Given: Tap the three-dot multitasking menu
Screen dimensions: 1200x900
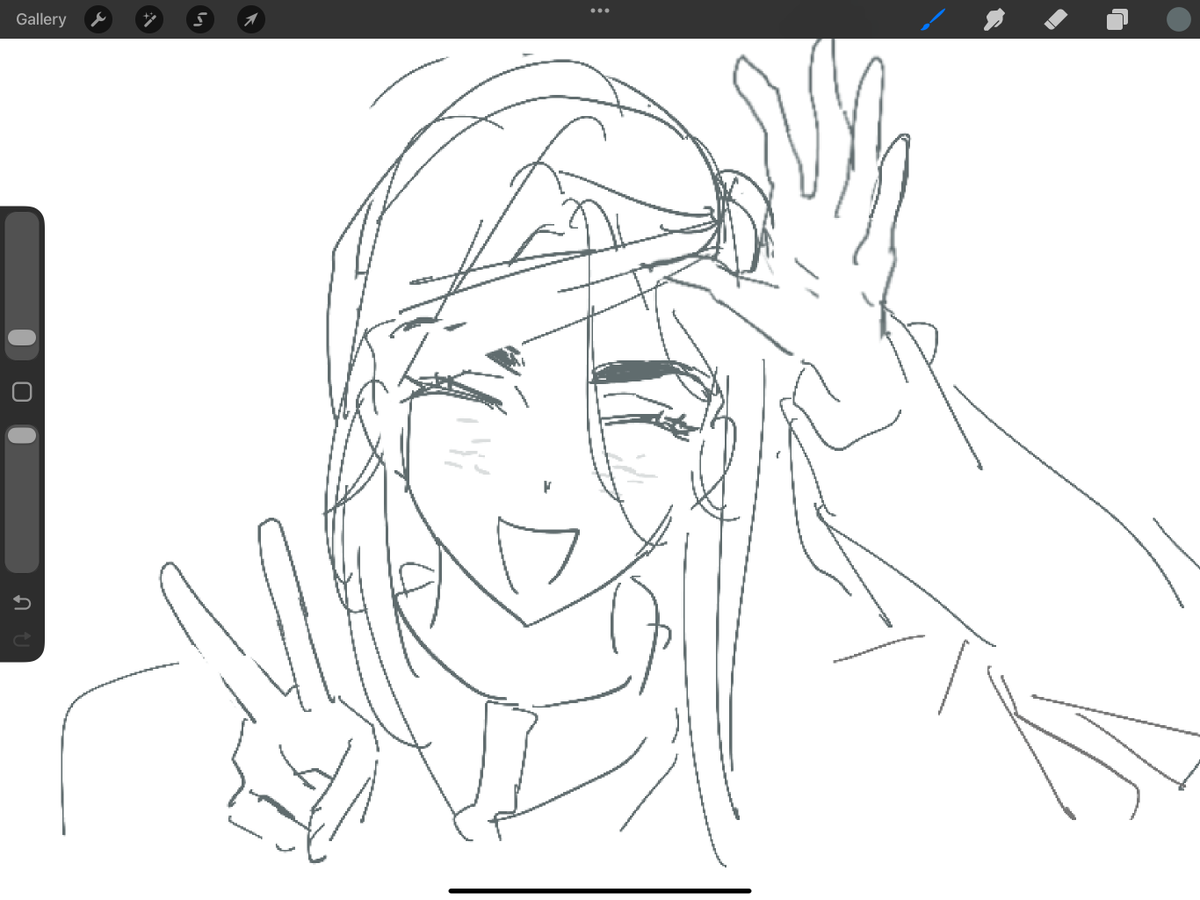Looking at the screenshot, I should (600, 10).
